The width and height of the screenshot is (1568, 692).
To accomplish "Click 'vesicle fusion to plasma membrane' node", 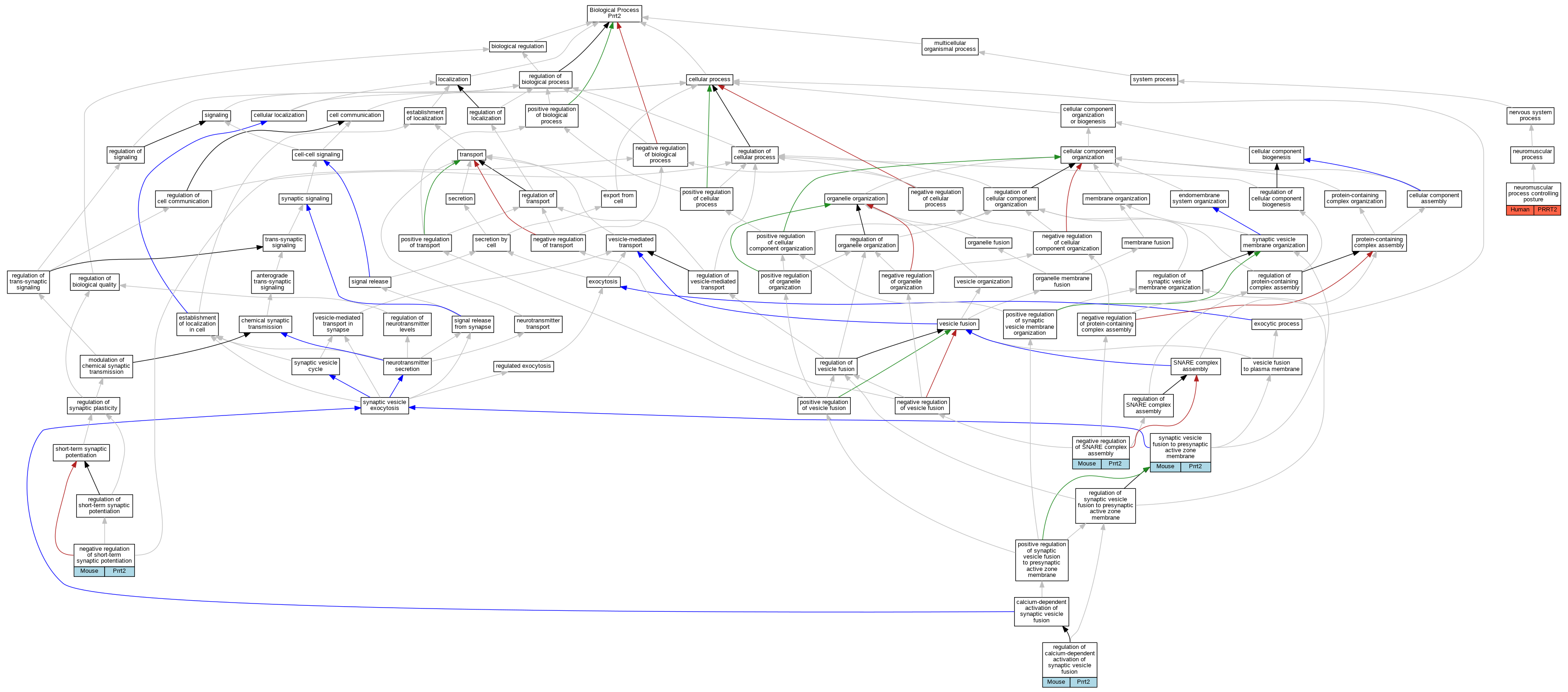I will click(x=1272, y=366).
